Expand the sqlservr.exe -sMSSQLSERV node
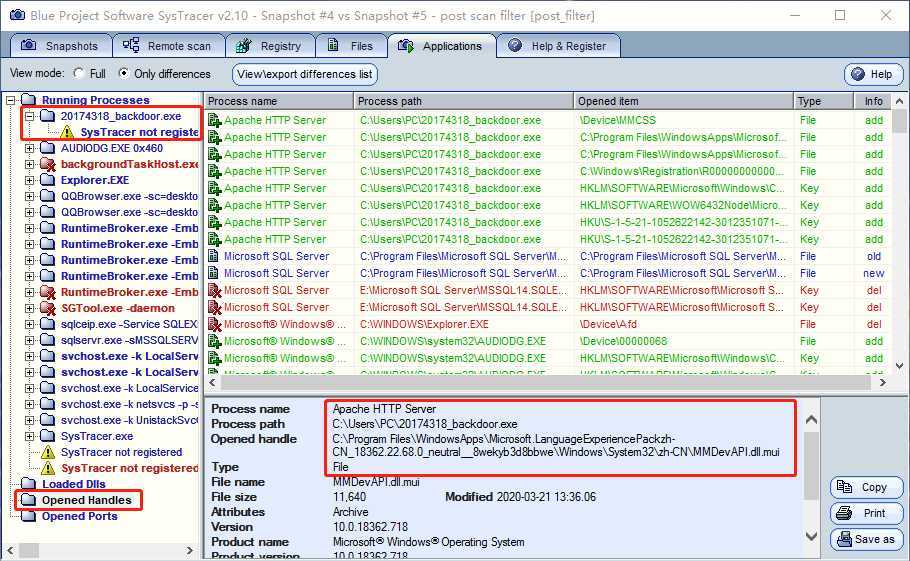This screenshot has width=910, height=561. pos(30,341)
